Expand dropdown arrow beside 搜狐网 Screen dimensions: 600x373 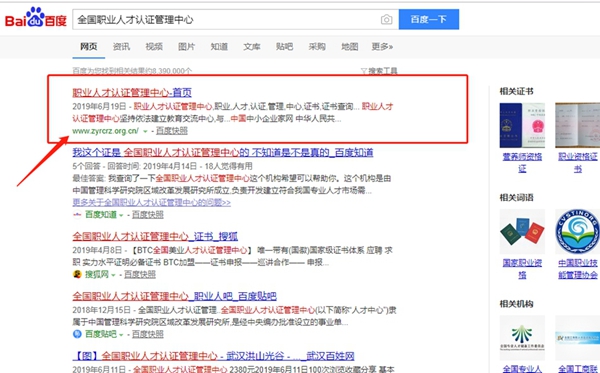tap(113, 275)
